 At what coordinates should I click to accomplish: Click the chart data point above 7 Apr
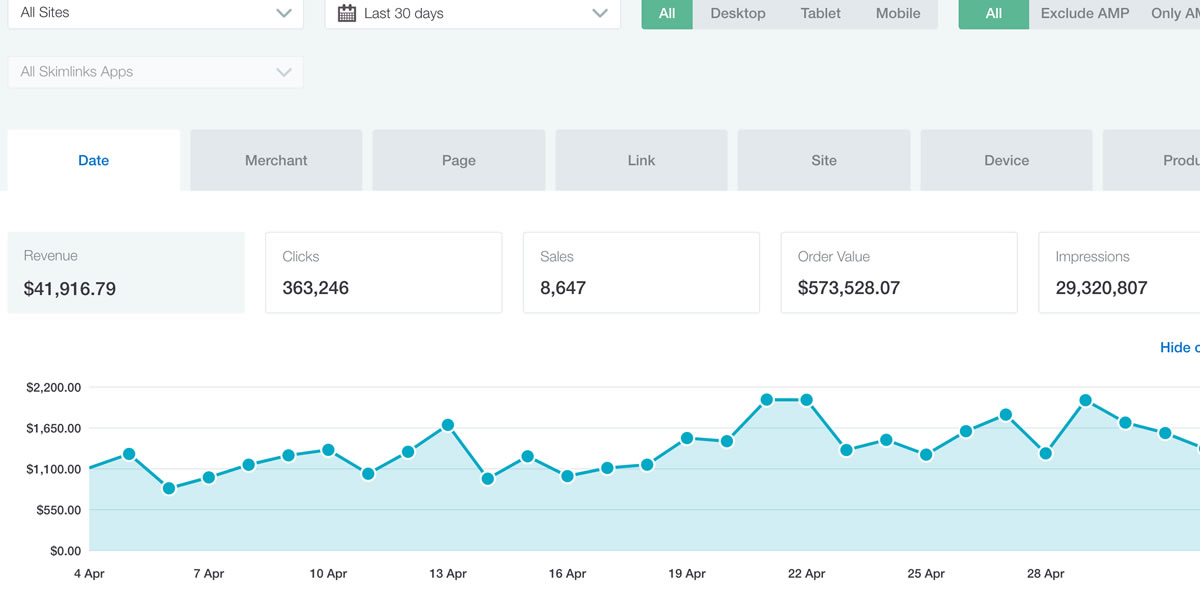209,477
